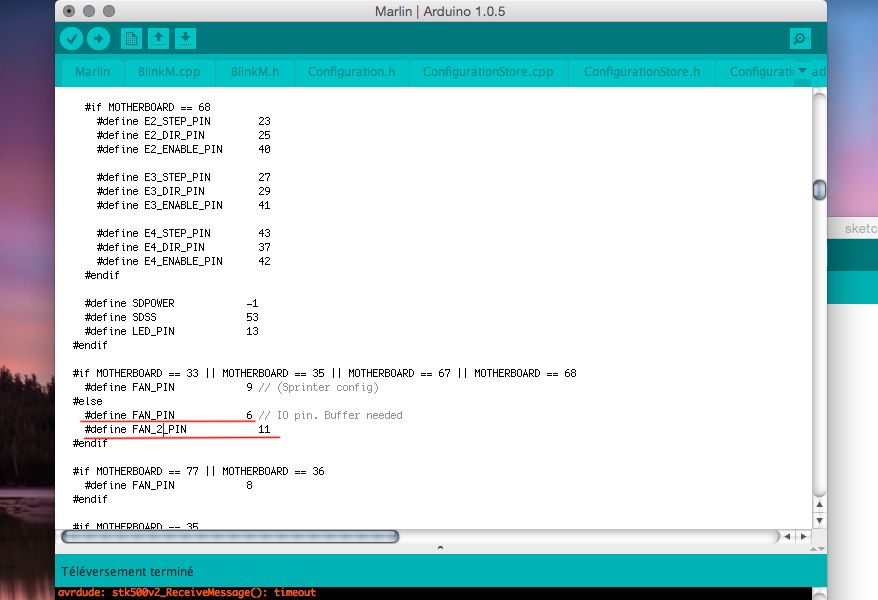Click the line '#if MOTHERBOARD == 77 || MOTHERBOARD == 36'
Viewport: 878px width, 600px height.
[198, 471]
